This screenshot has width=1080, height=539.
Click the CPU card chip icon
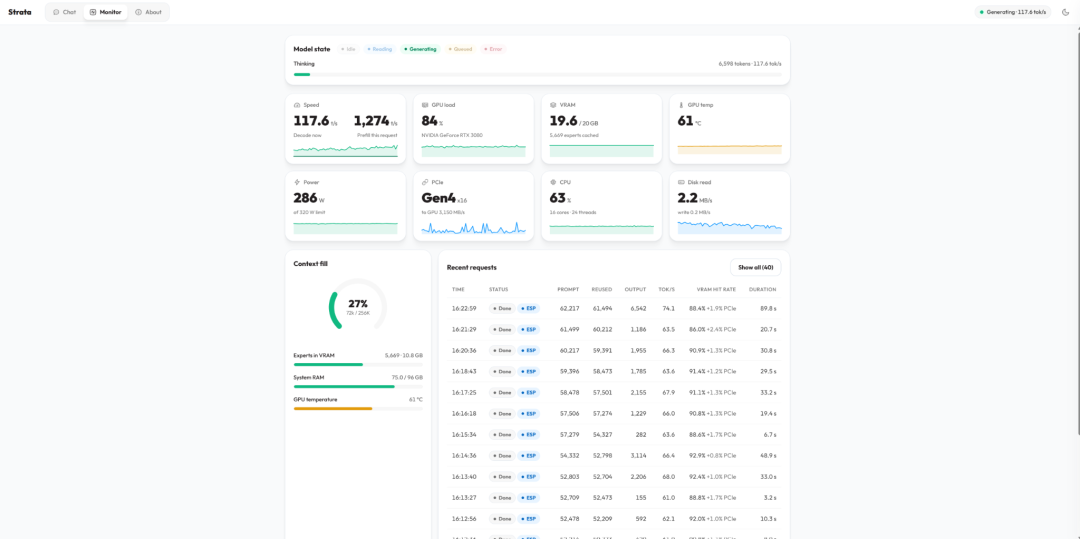(553, 182)
